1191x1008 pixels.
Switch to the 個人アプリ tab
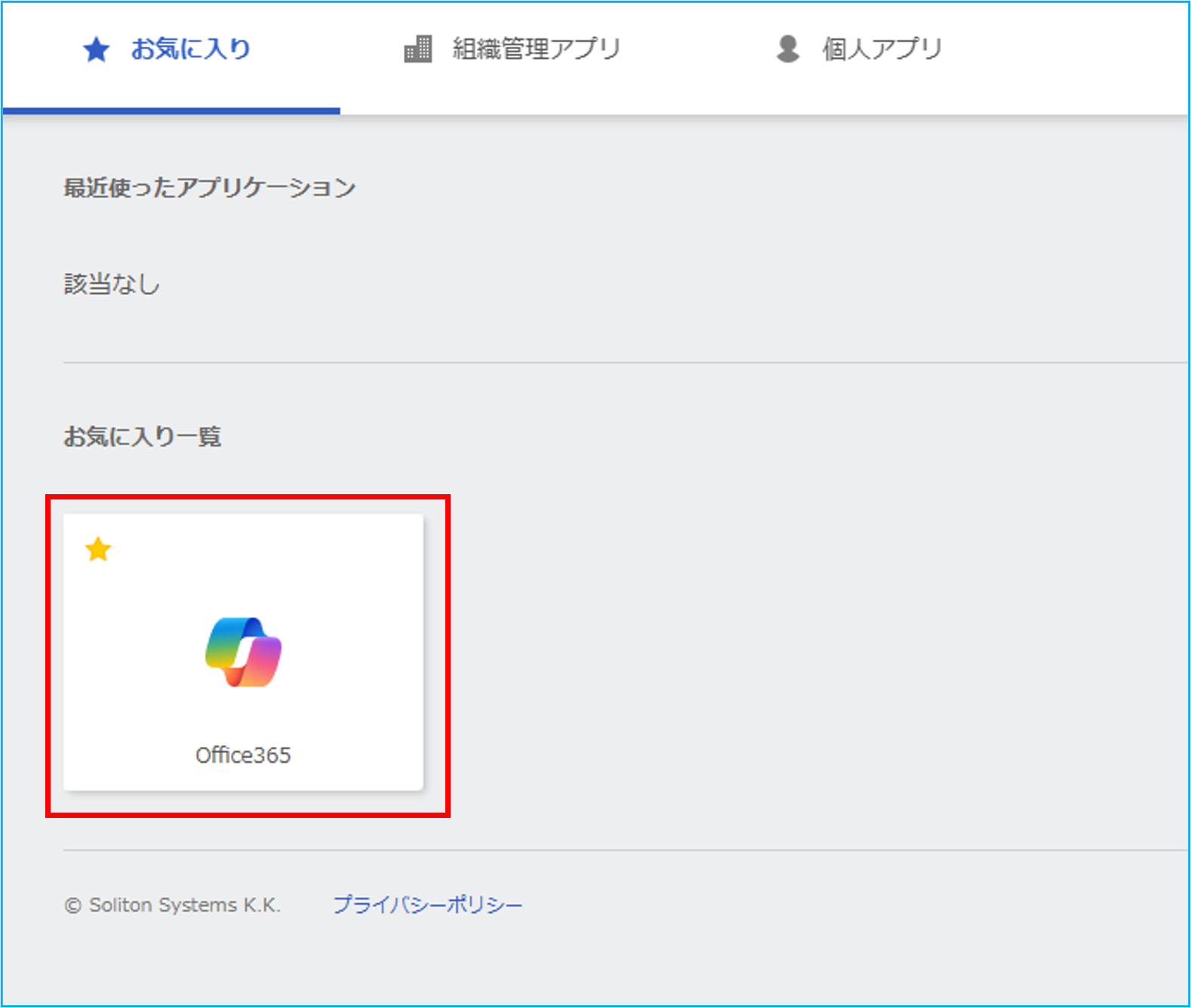pos(859,50)
